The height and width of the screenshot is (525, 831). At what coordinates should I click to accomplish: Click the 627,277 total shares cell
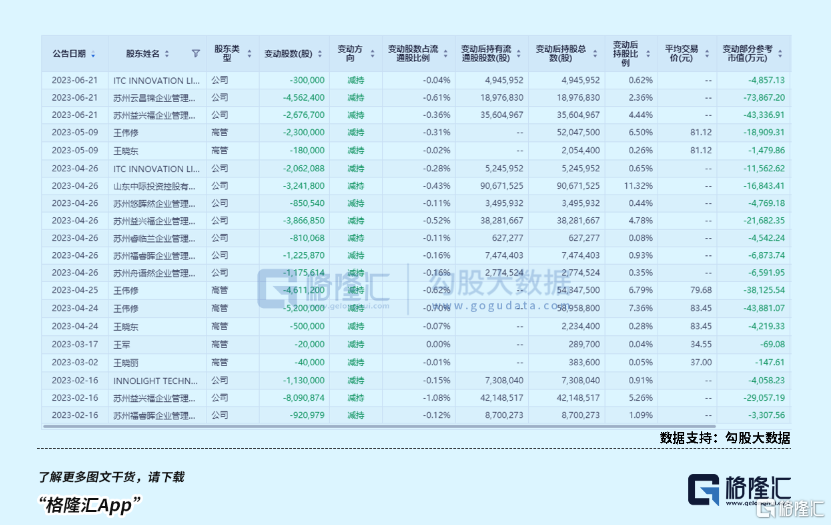(584, 238)
